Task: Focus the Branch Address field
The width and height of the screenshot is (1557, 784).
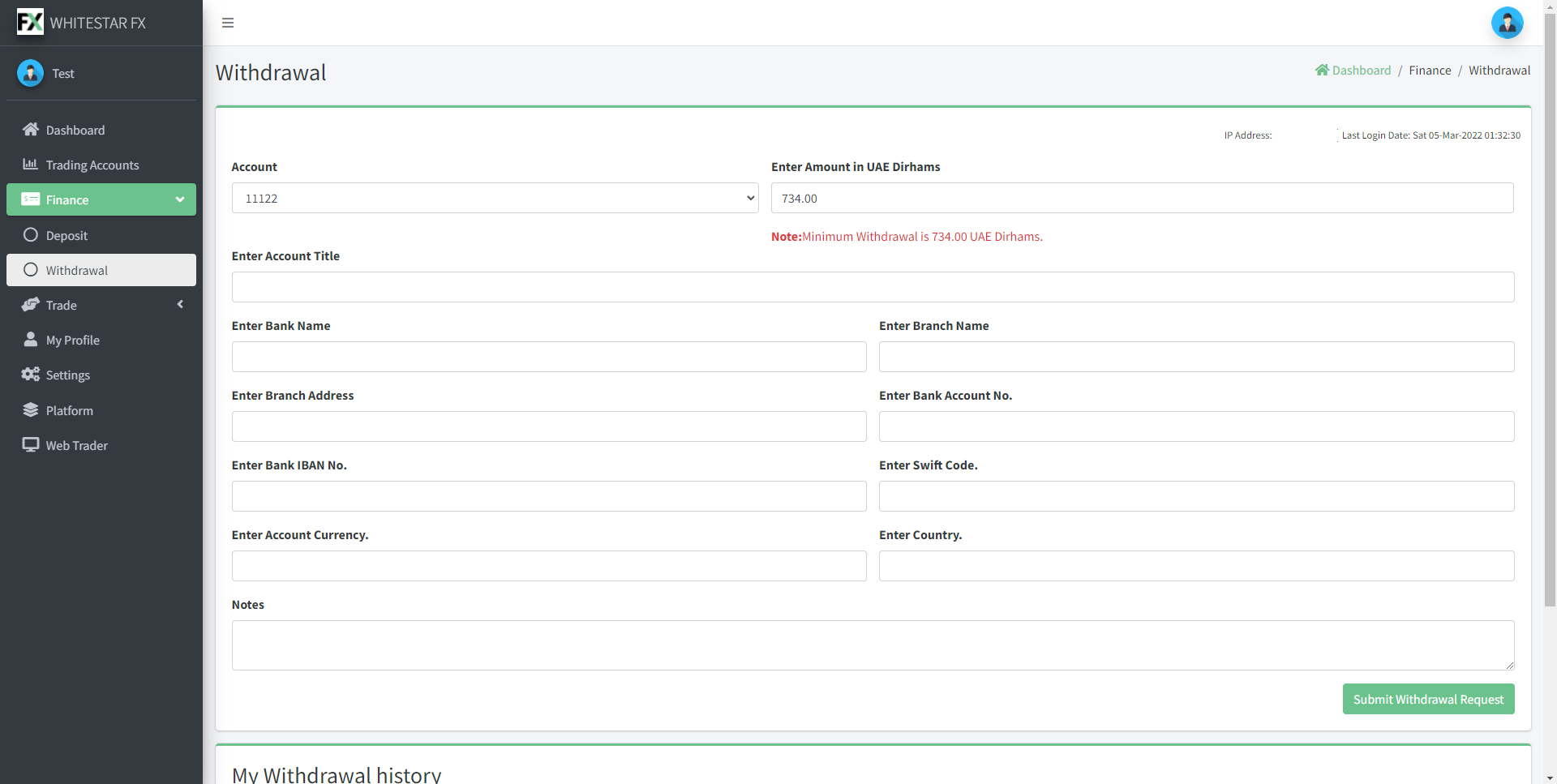Action: pos(549,426)
